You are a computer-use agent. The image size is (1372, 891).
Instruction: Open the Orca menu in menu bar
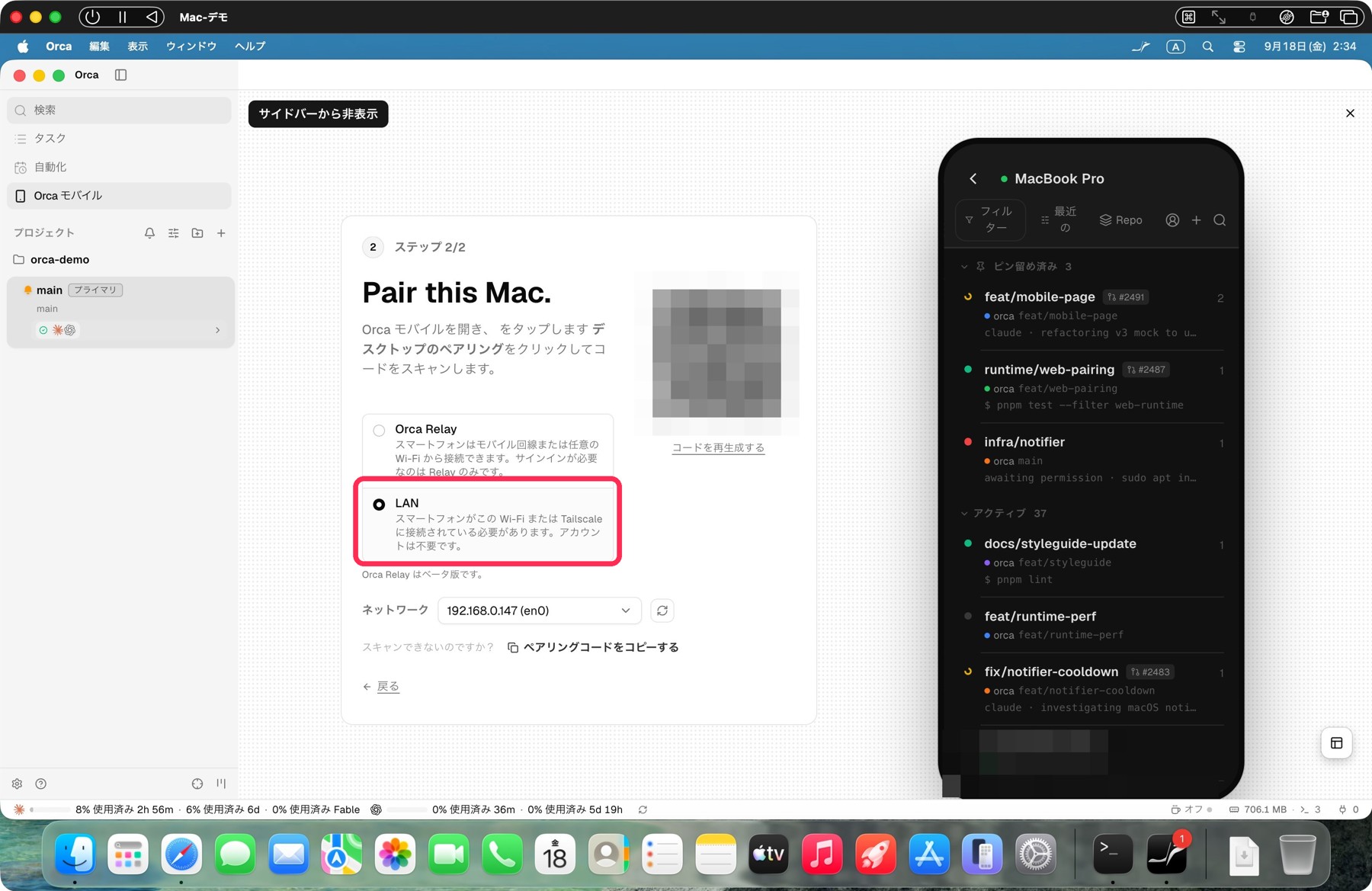pyautogui.click(x=59, y=46)
